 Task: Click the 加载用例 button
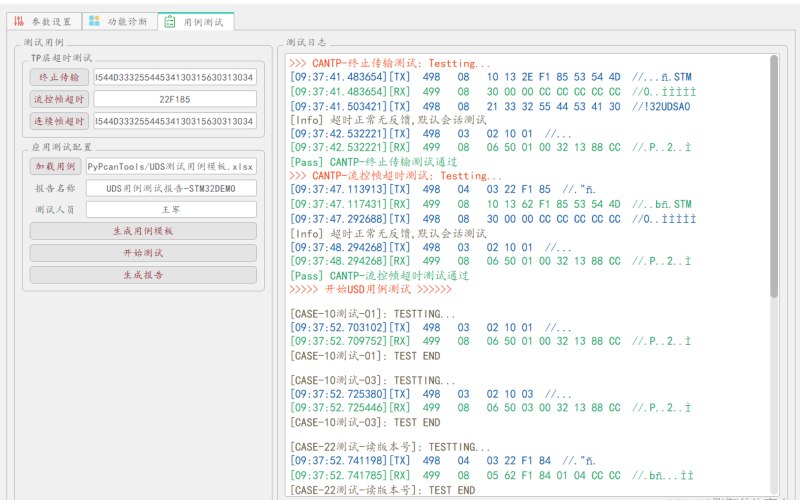click(55, 166)
